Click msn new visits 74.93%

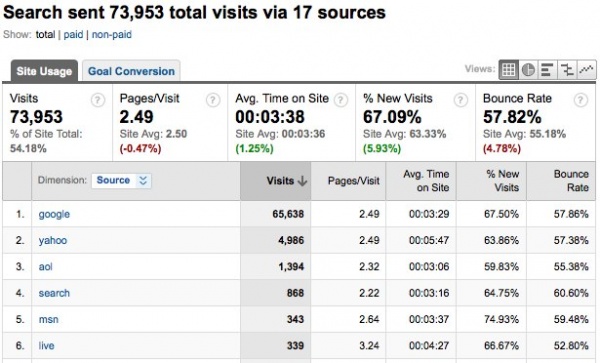(501, 319)
